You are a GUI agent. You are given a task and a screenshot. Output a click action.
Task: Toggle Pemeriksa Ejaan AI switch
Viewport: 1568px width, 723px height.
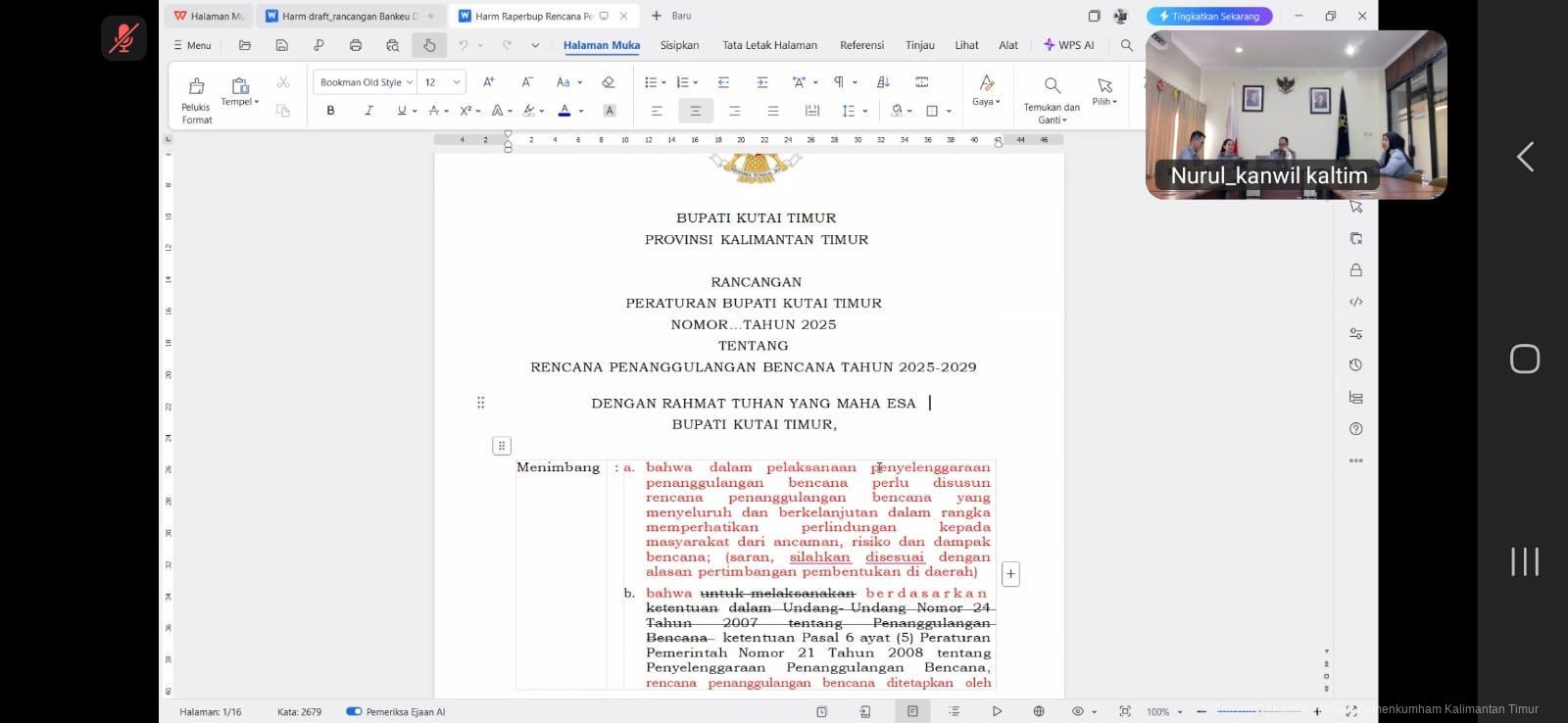354,711
